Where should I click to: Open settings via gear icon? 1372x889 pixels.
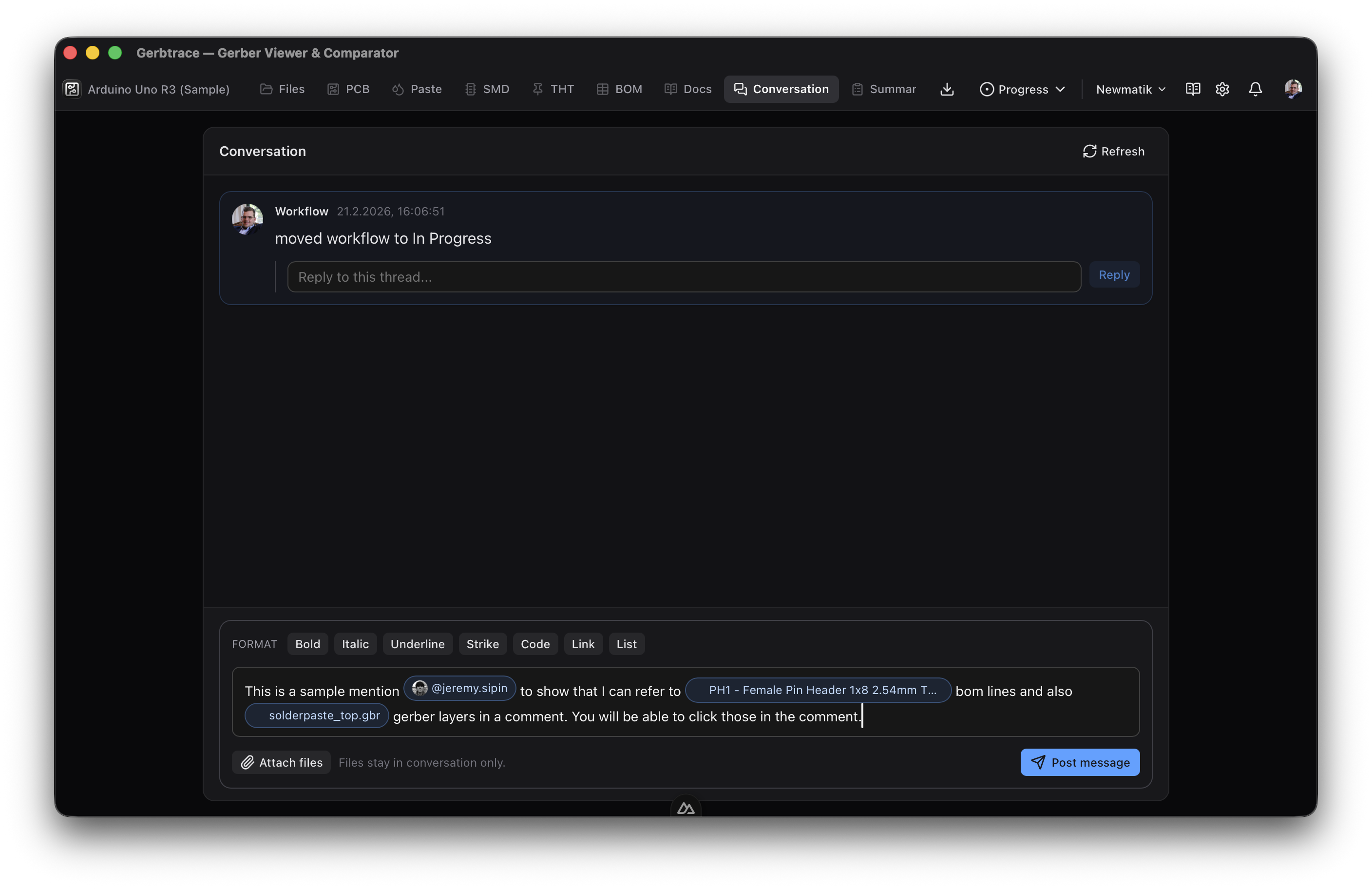tap(1222, 89)
